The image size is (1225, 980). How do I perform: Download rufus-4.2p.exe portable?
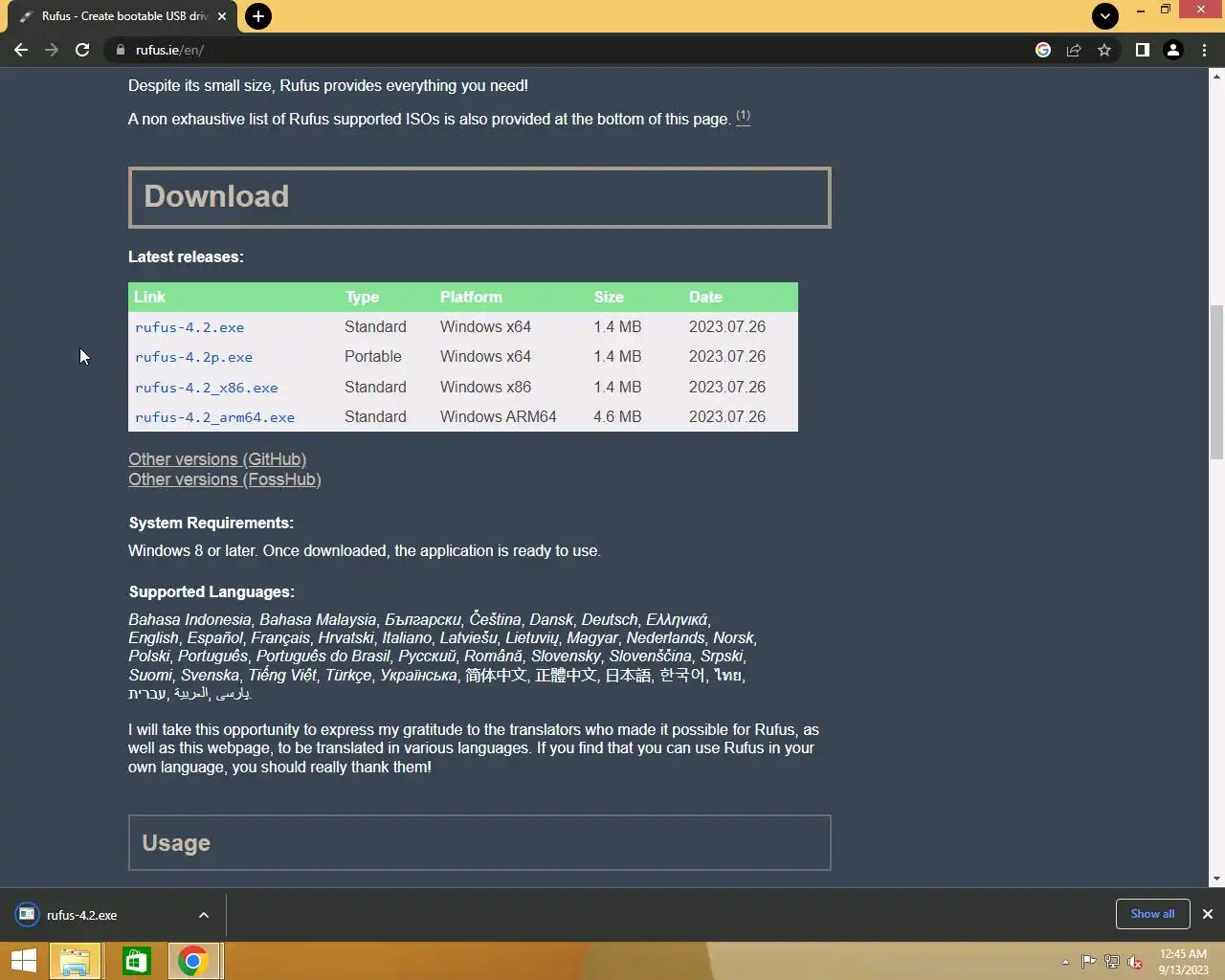(193, 357)
